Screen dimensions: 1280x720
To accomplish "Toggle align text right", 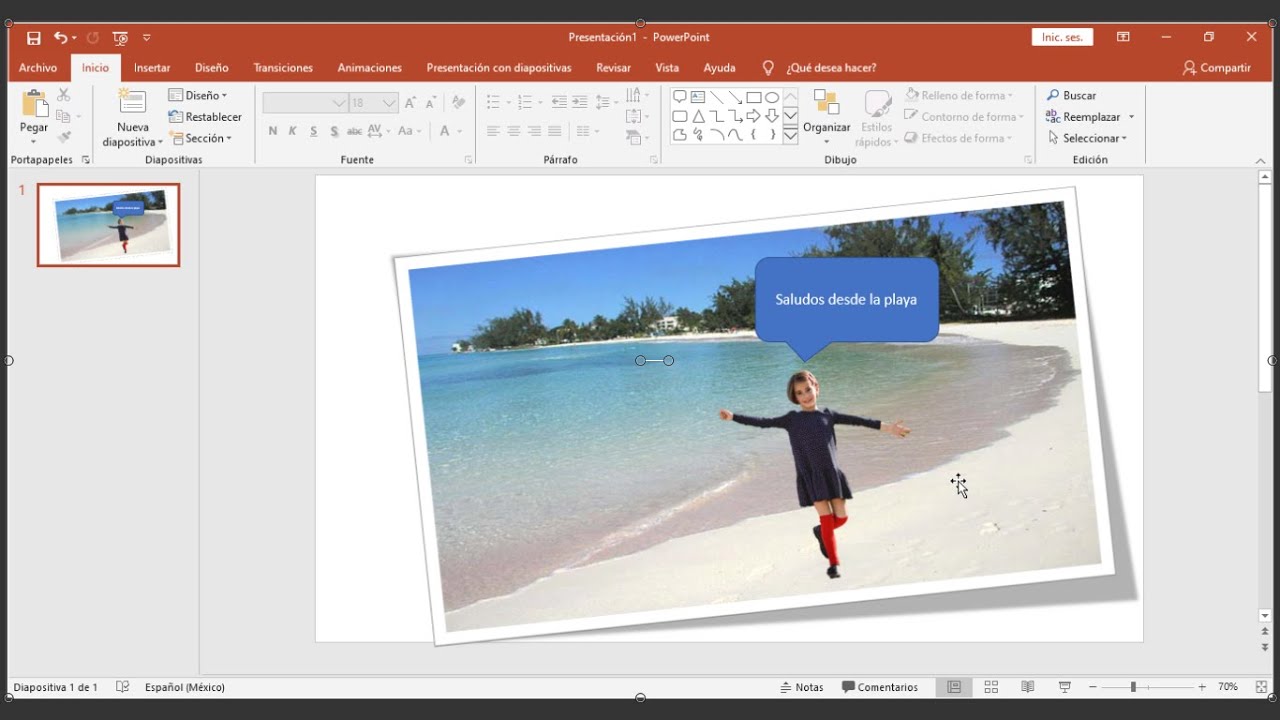I will tap(534, 131).
